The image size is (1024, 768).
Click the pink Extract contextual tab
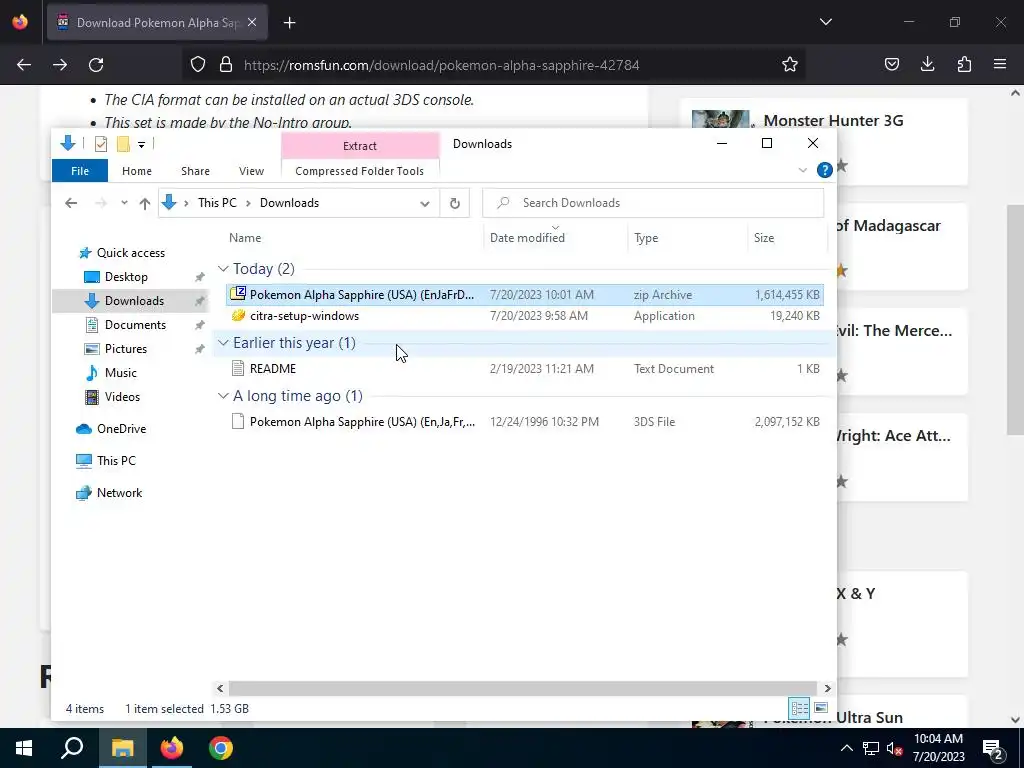360,146
